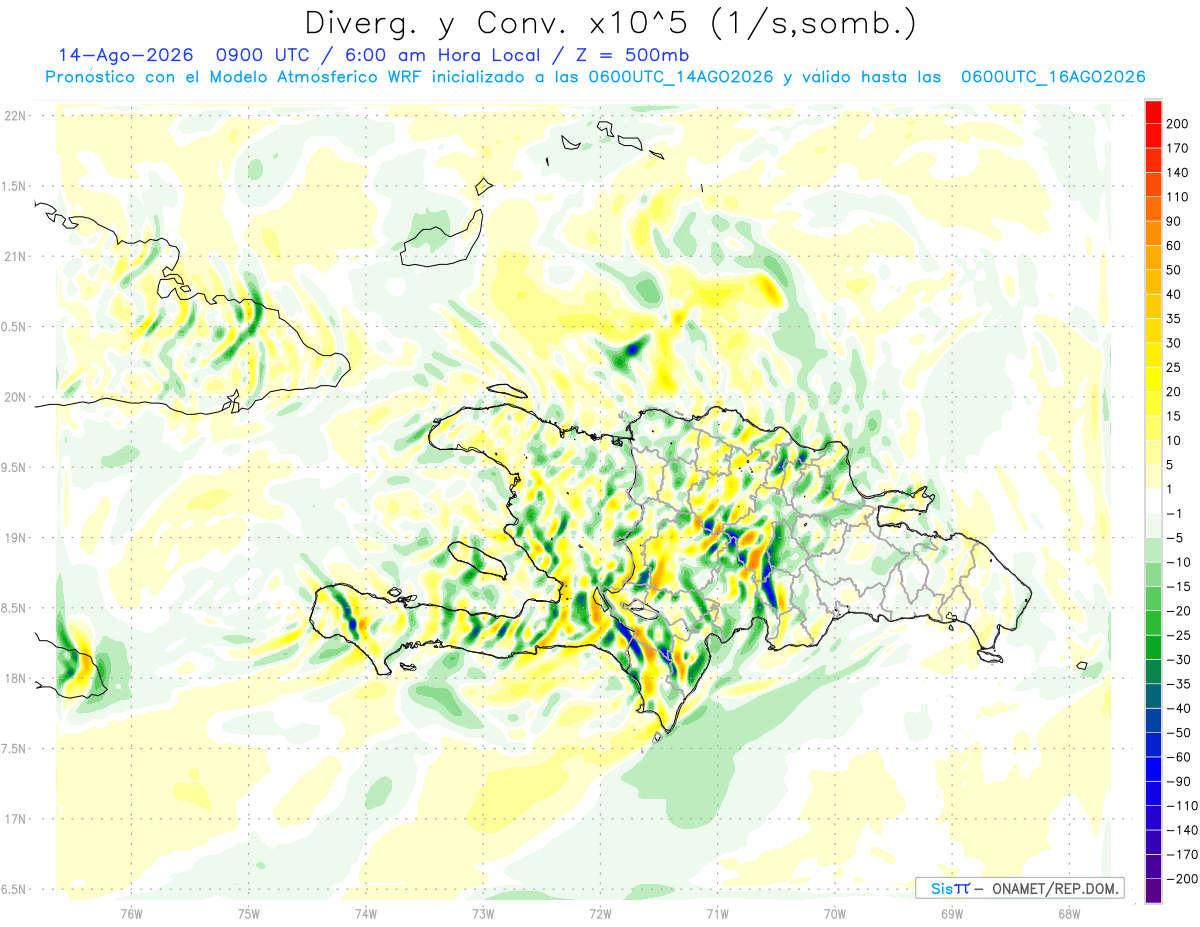This screenshot has height=927, width=1200.
Task: Click the '-25' color scale label
Action: coord(1179,635)
